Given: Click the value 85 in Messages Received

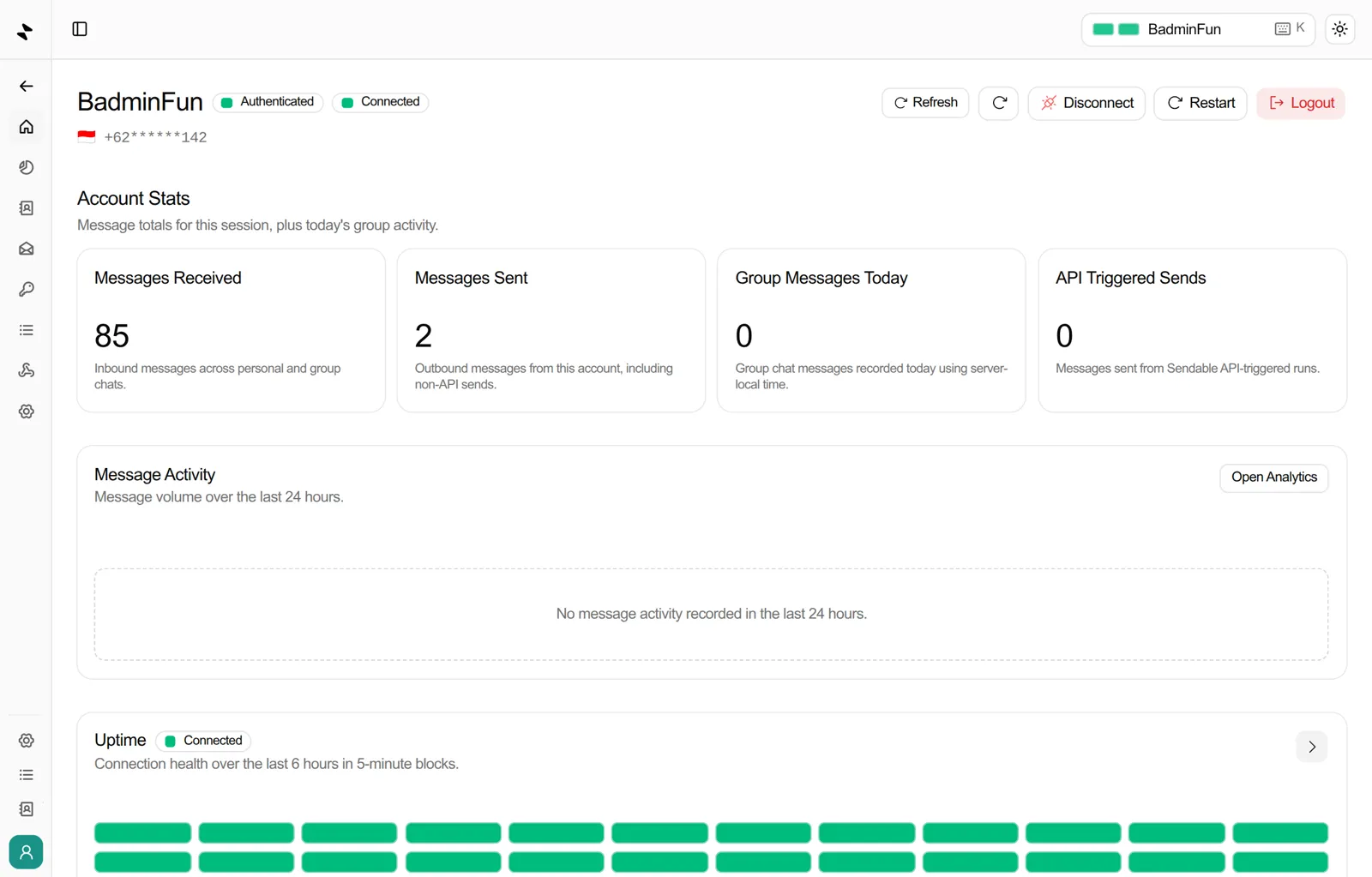Looking at the screenshot, I should pos(111,336).
